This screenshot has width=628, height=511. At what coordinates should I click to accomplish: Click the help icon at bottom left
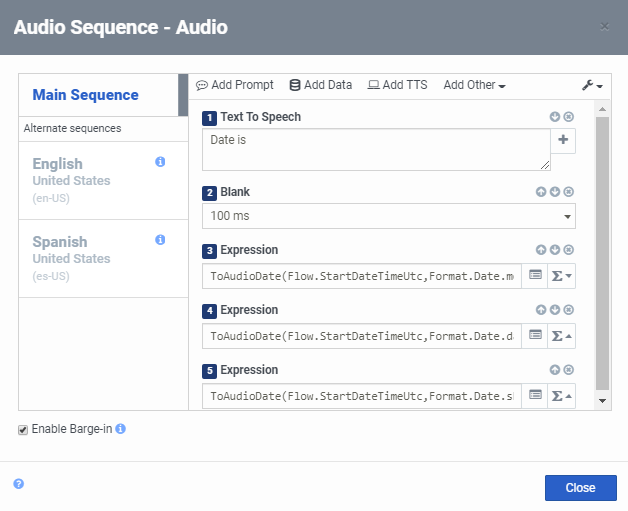(x=18, y=484)
